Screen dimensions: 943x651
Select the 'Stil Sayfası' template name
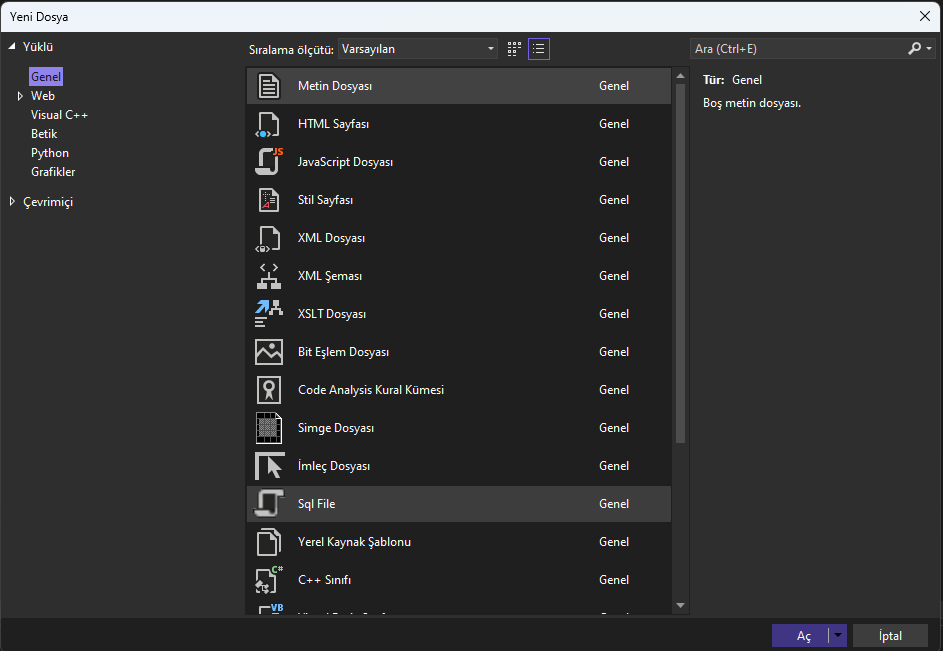(325, 200)
